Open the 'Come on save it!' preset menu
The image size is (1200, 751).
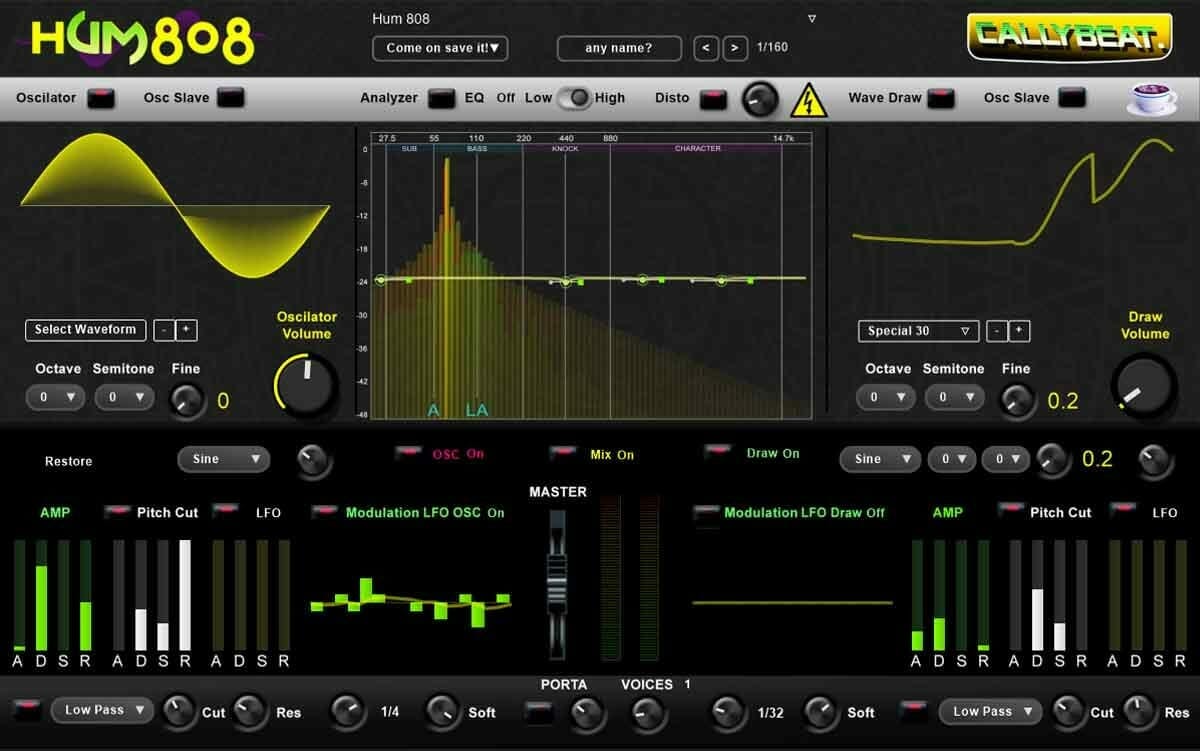click(x=440, y=48)
